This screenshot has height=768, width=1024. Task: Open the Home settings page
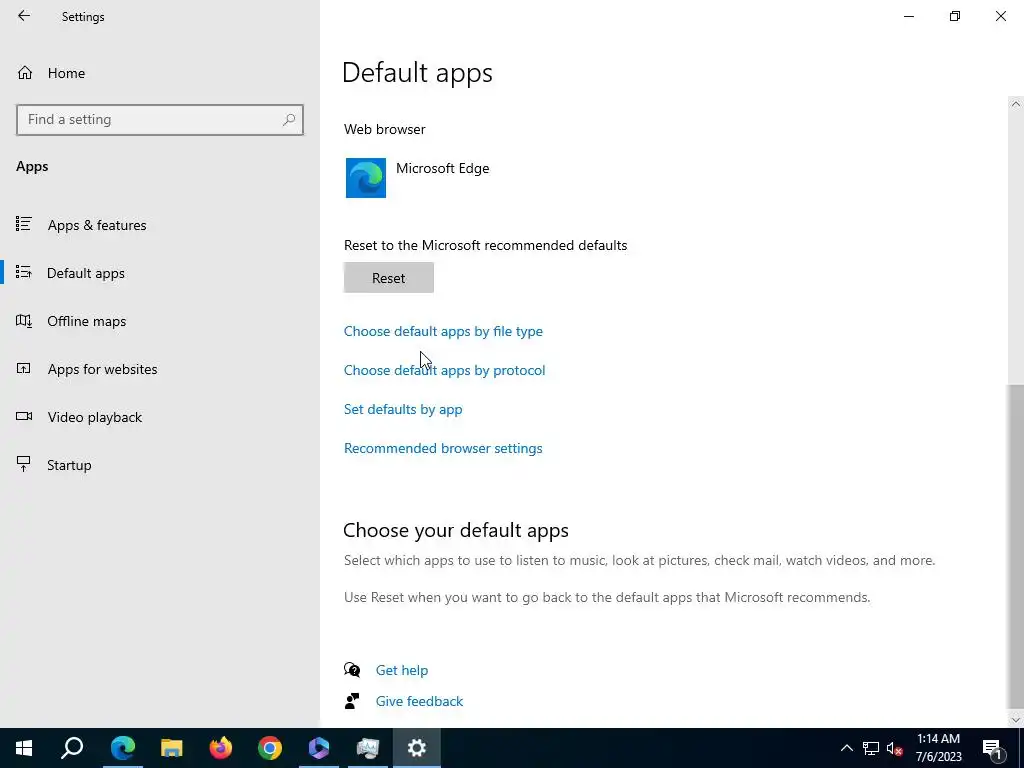click(x=66, y=73)
